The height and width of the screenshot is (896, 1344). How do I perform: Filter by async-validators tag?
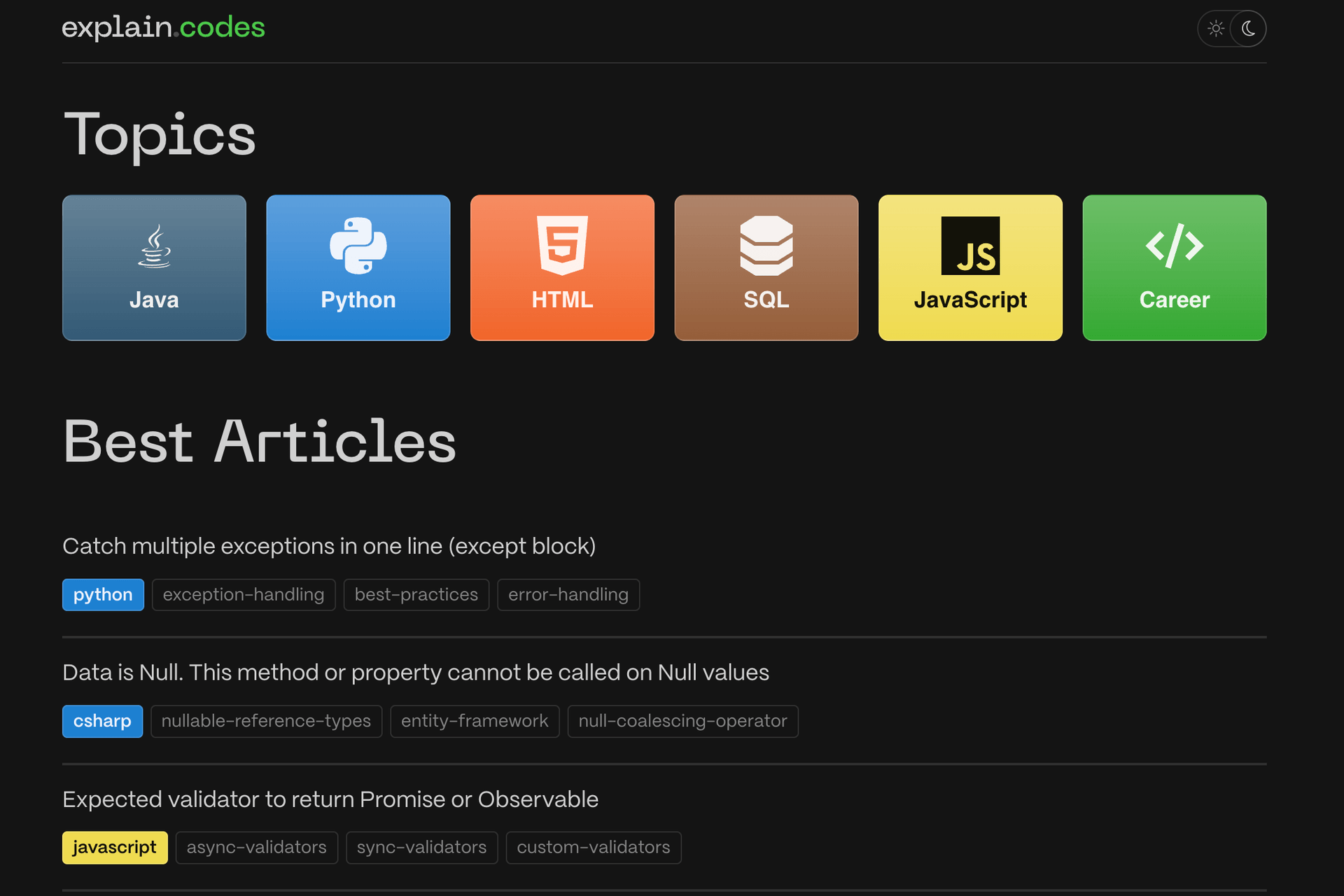point(256,848)
